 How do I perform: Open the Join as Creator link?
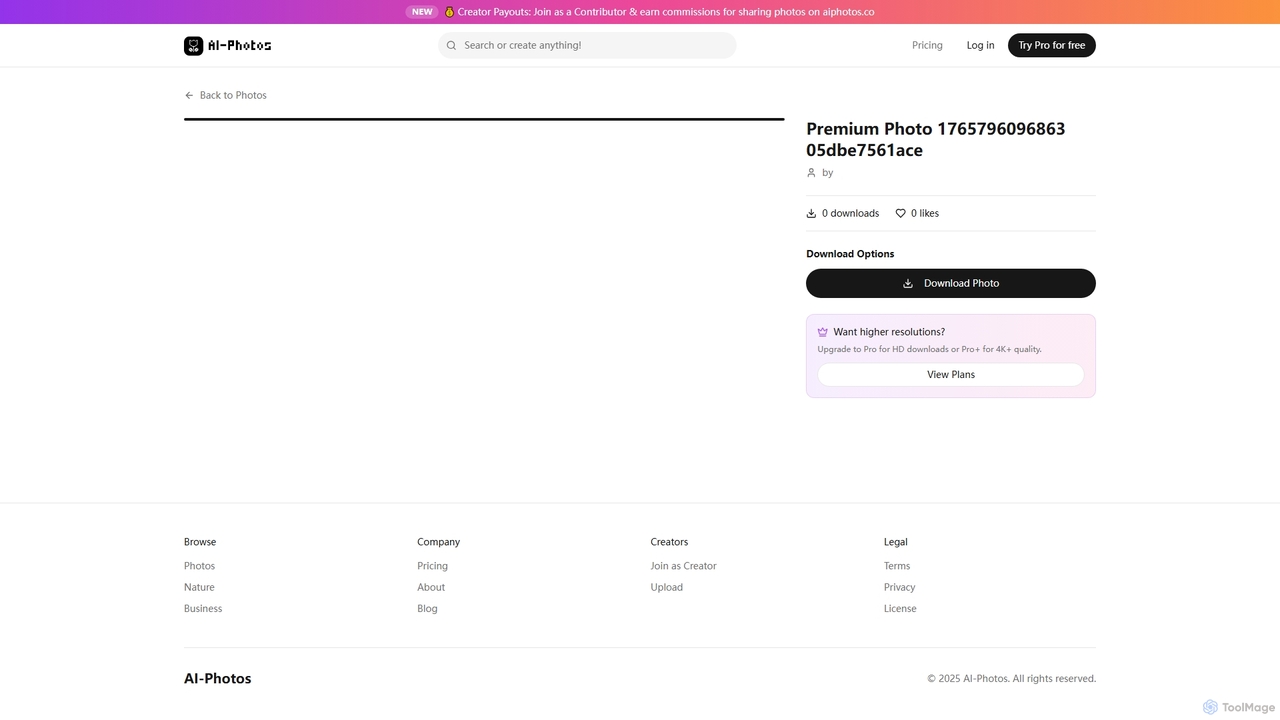(683, 566)
